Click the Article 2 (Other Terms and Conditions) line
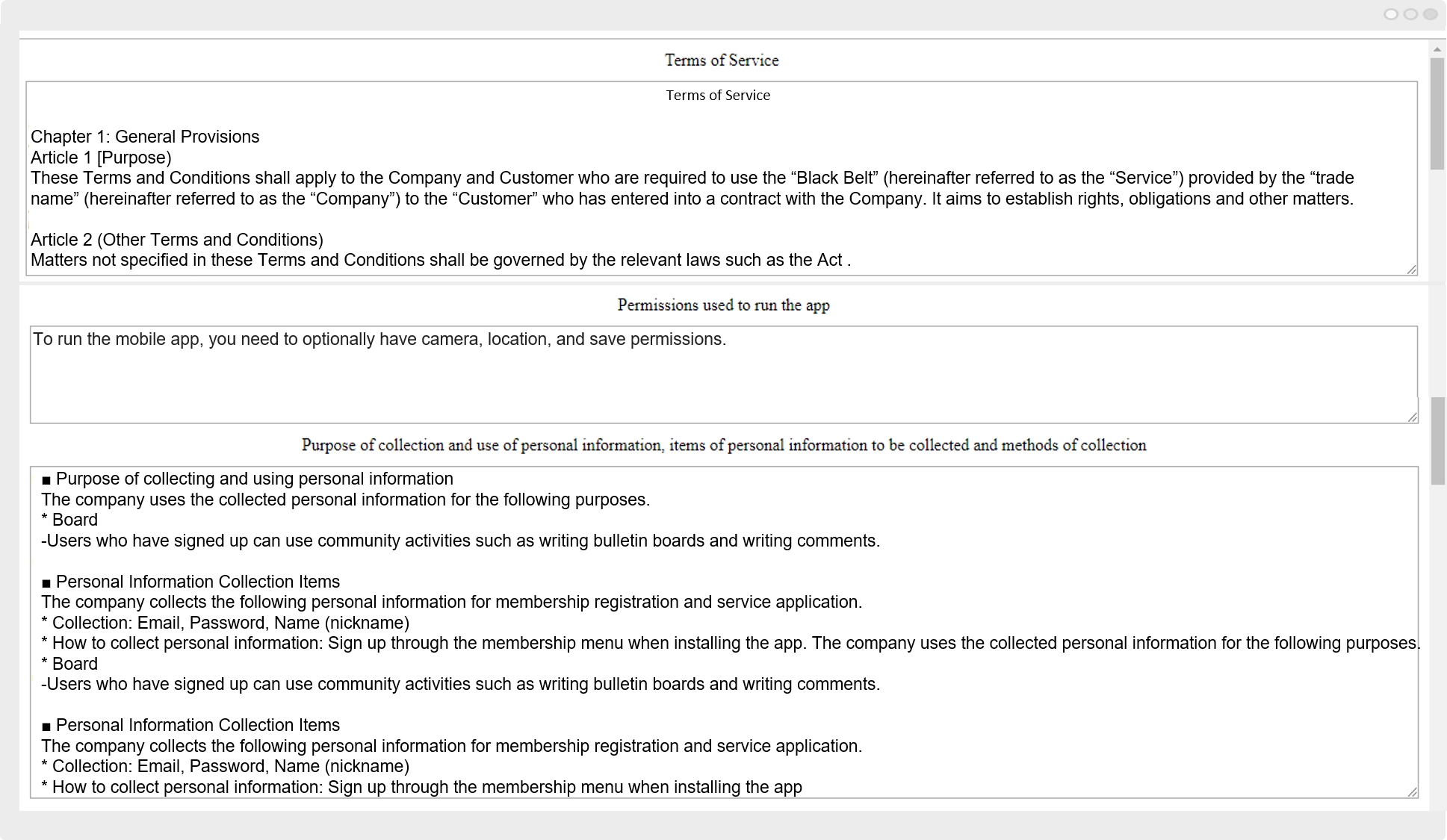1447x840 pixels. point(177,240)
